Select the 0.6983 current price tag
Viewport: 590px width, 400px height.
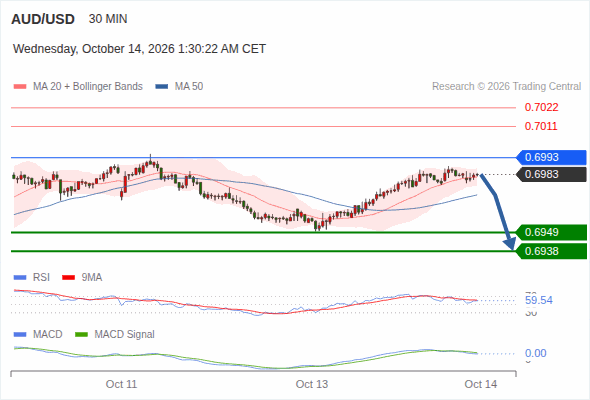551,174
